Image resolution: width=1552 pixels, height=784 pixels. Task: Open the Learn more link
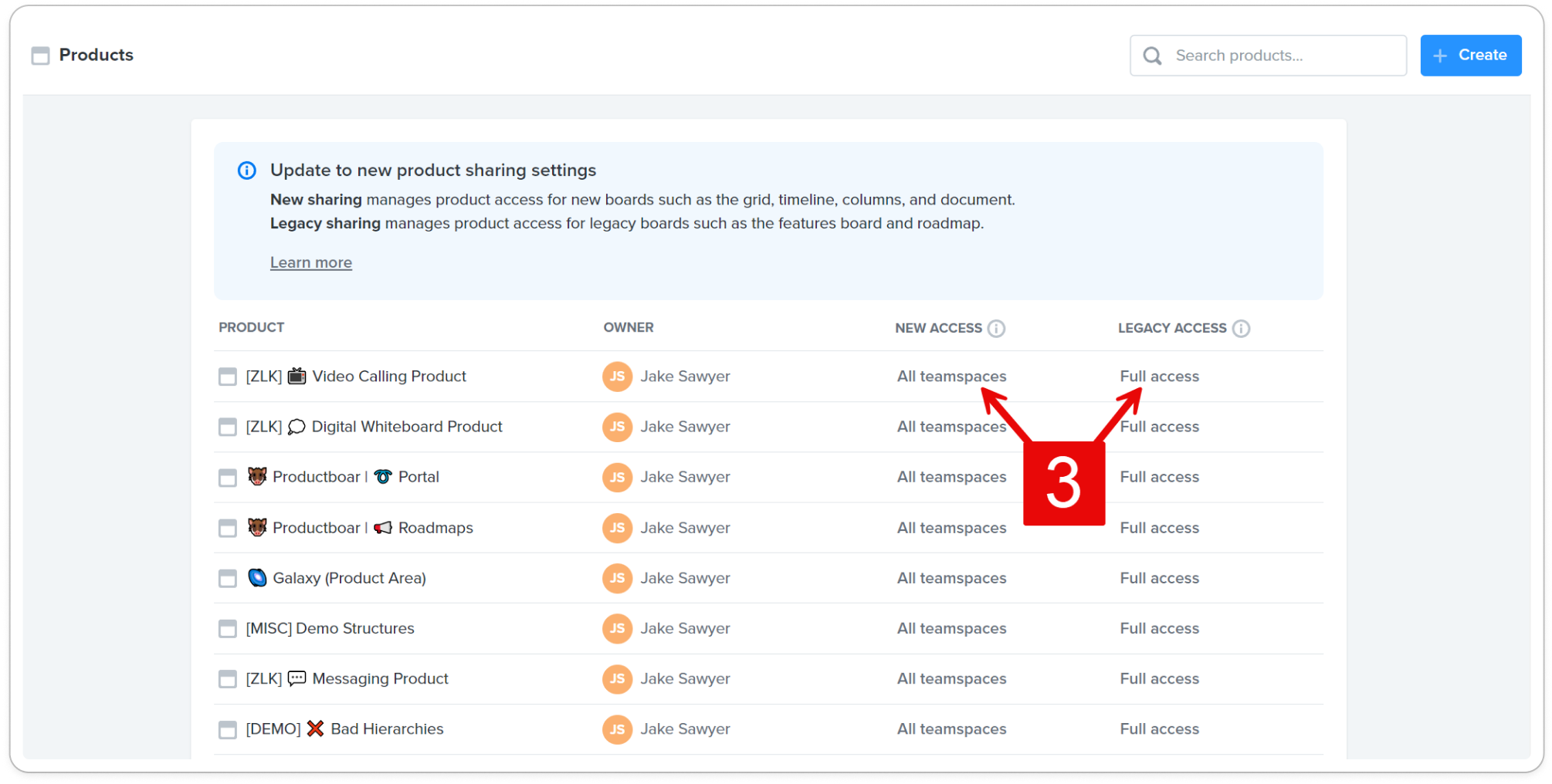click(x=310, y=262)
